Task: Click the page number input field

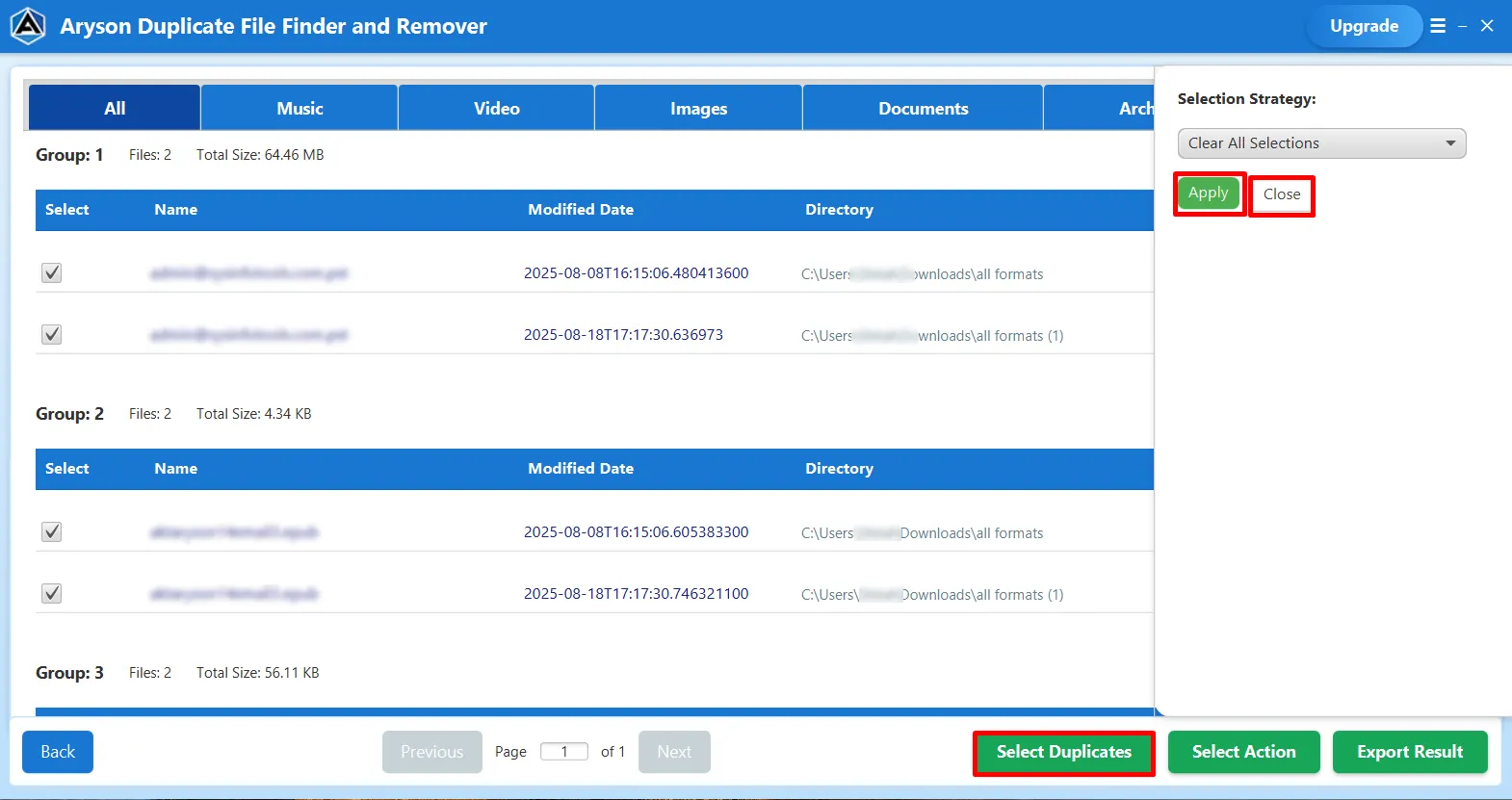Action: [x=564, y=752]
